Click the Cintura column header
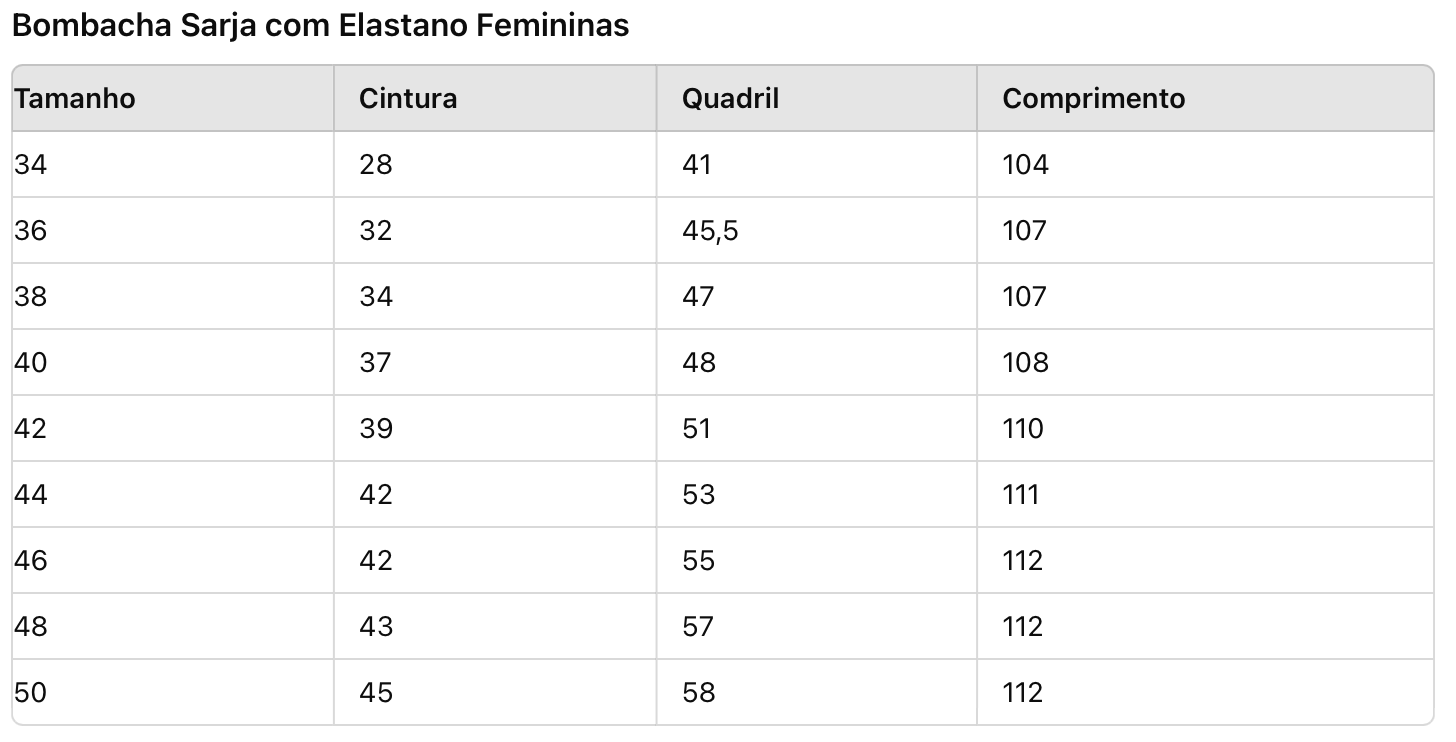 408,98
